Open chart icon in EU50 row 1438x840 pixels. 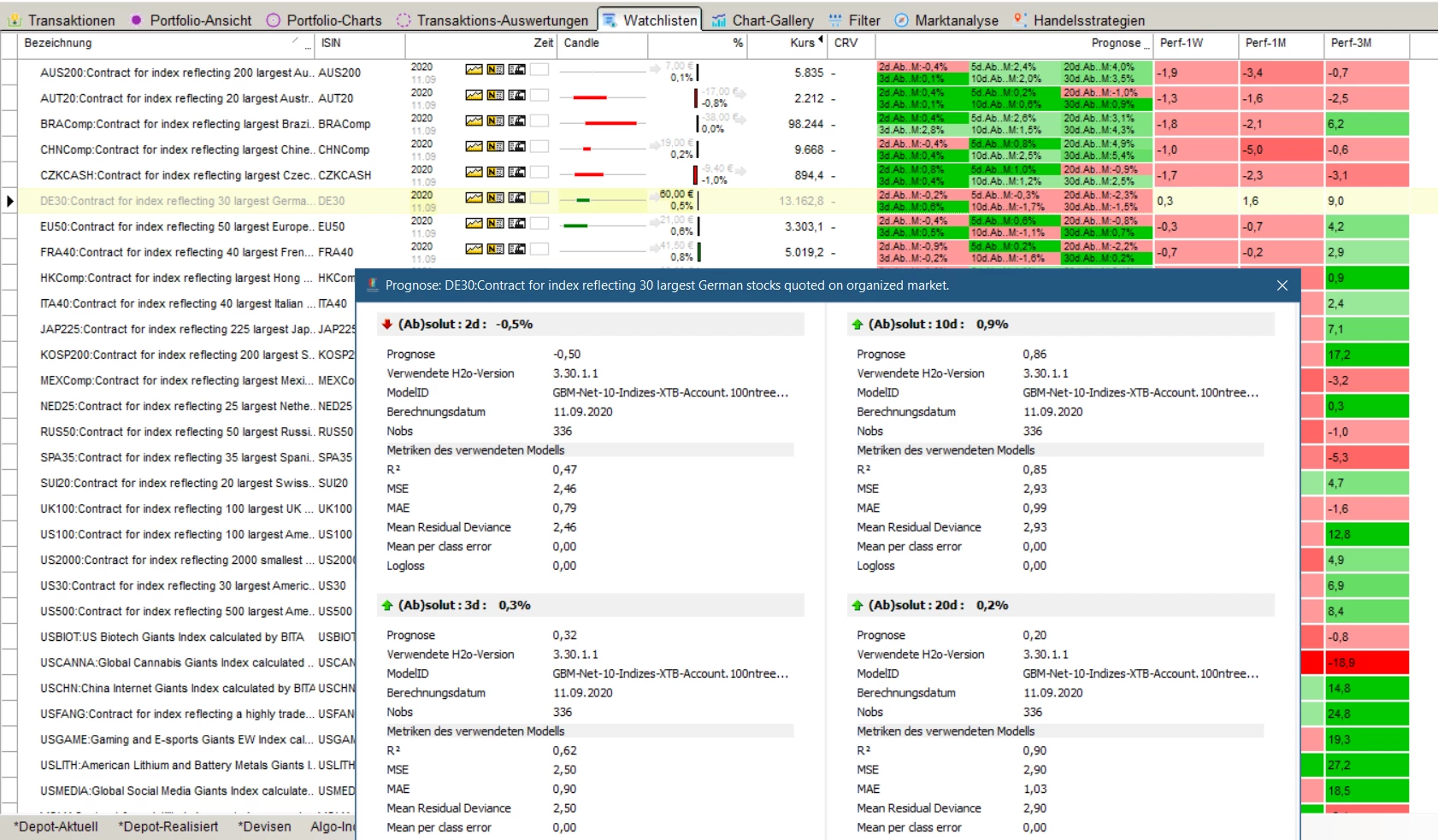(x=474, y=223)
